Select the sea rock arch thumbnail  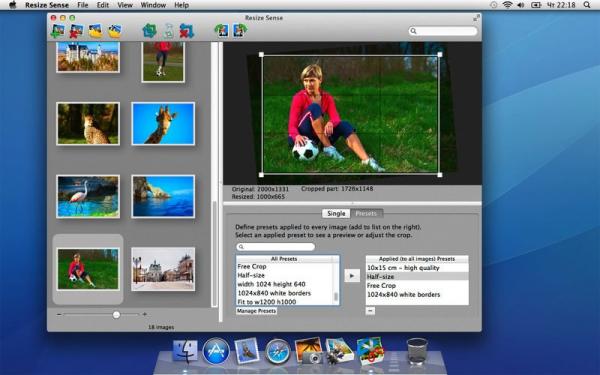163,197
